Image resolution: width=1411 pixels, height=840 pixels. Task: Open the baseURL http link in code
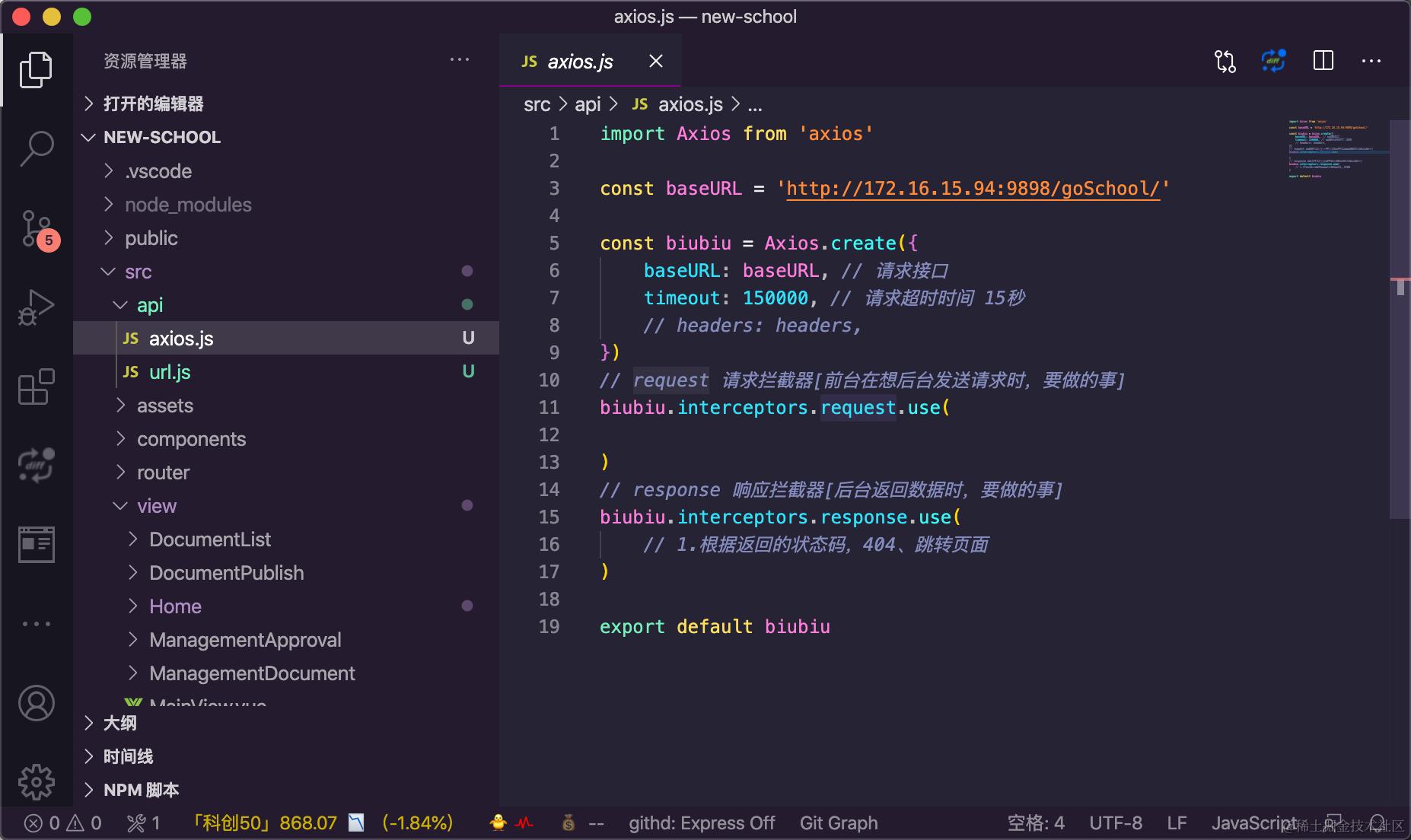pos(973,189)
